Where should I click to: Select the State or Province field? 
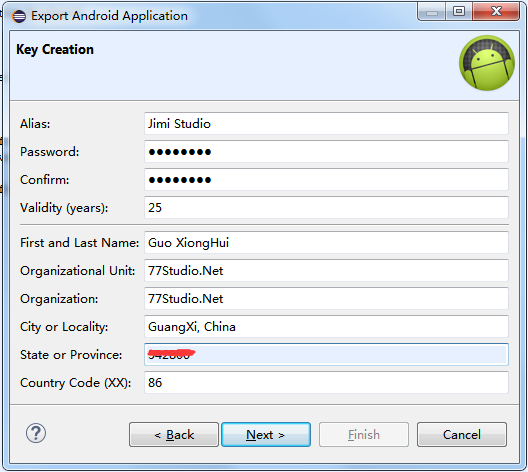(326, 355)
